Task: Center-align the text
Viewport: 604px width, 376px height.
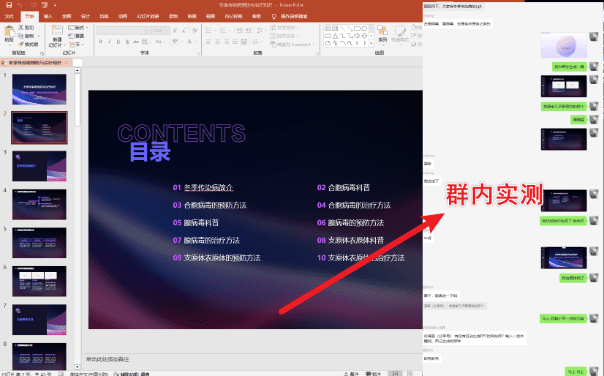Action: 217,42
